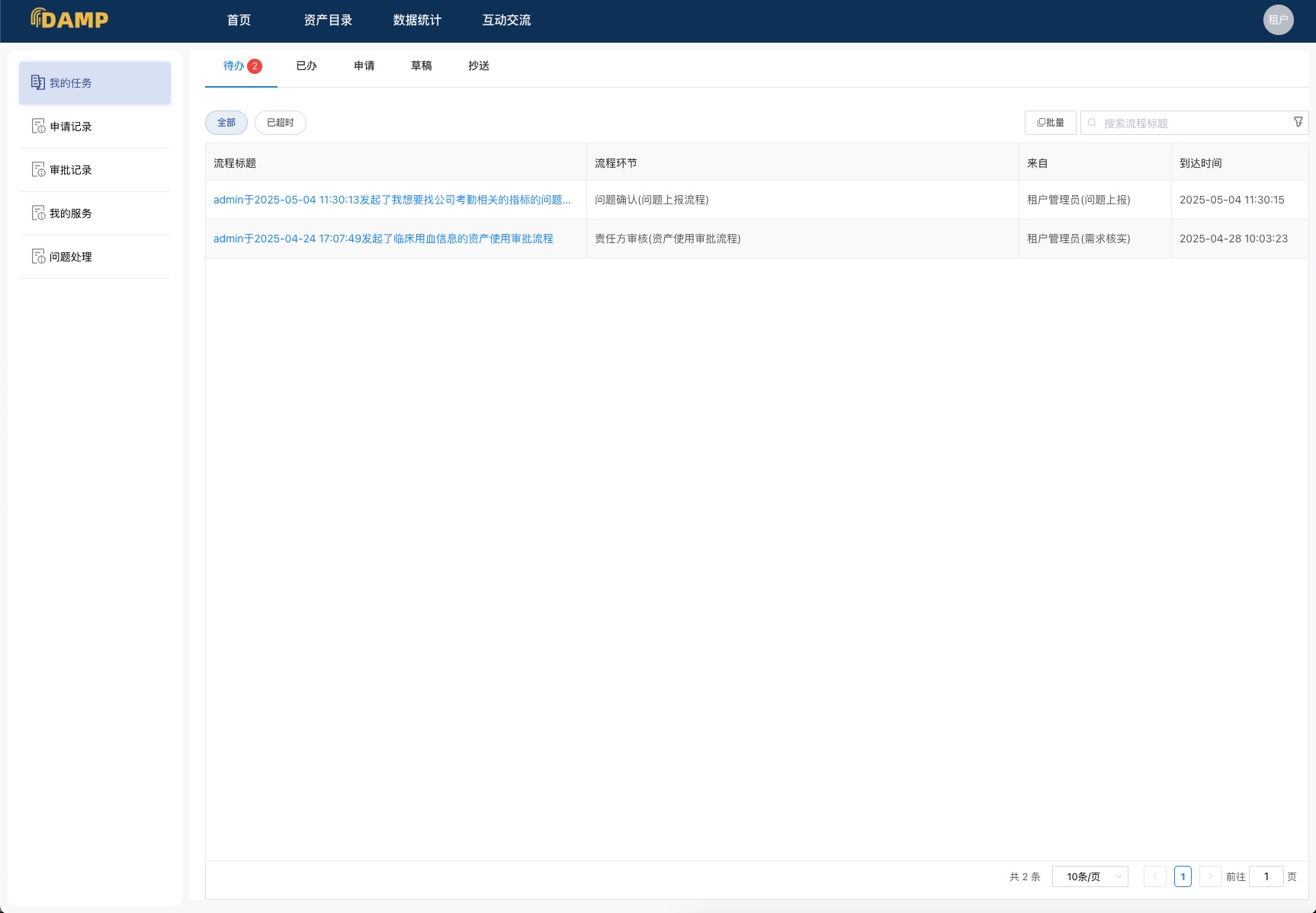Toggle the 批量 batch mode

tap(1050, 122)
